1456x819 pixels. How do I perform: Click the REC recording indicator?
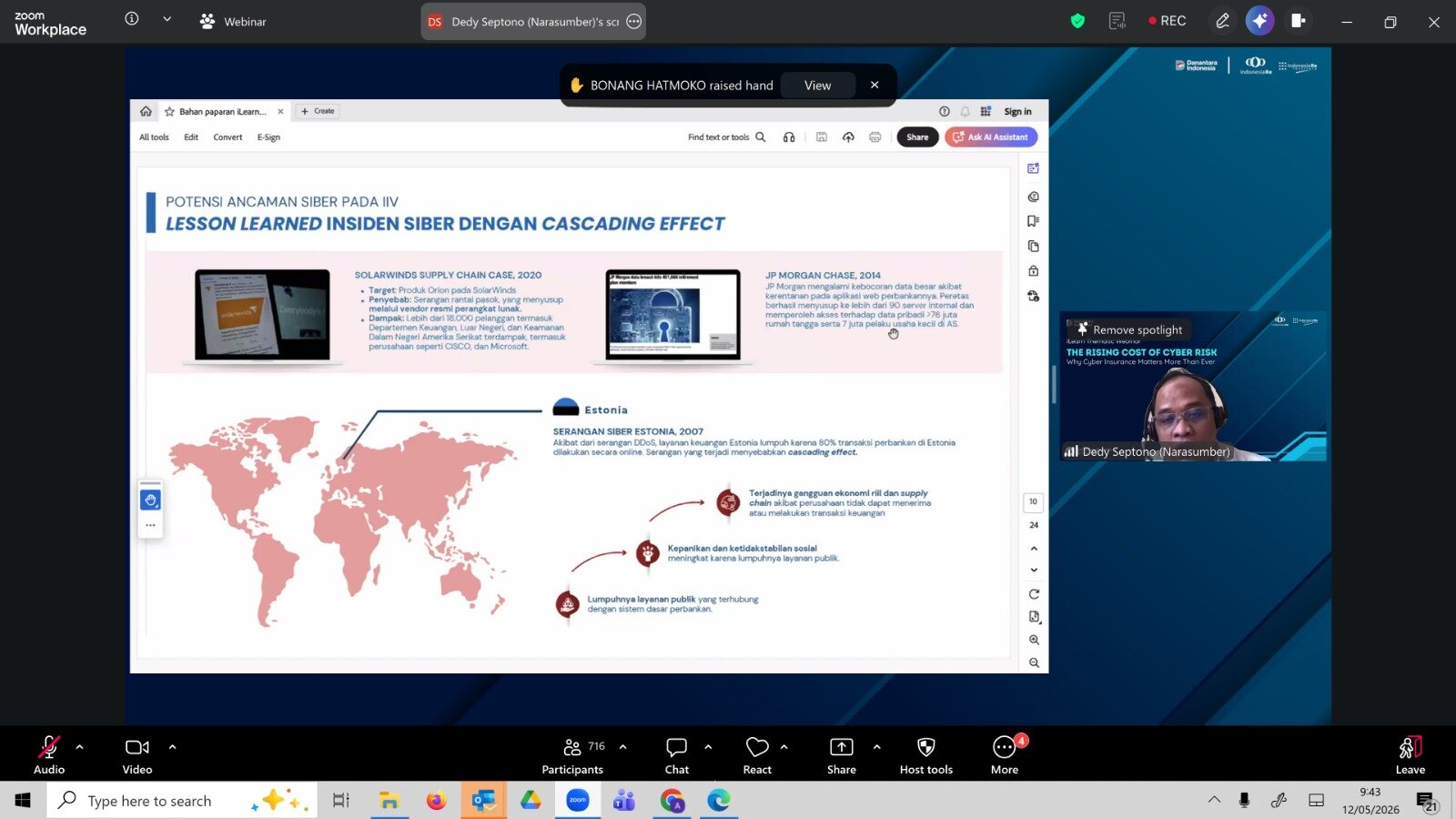[x=1168, y=21]
